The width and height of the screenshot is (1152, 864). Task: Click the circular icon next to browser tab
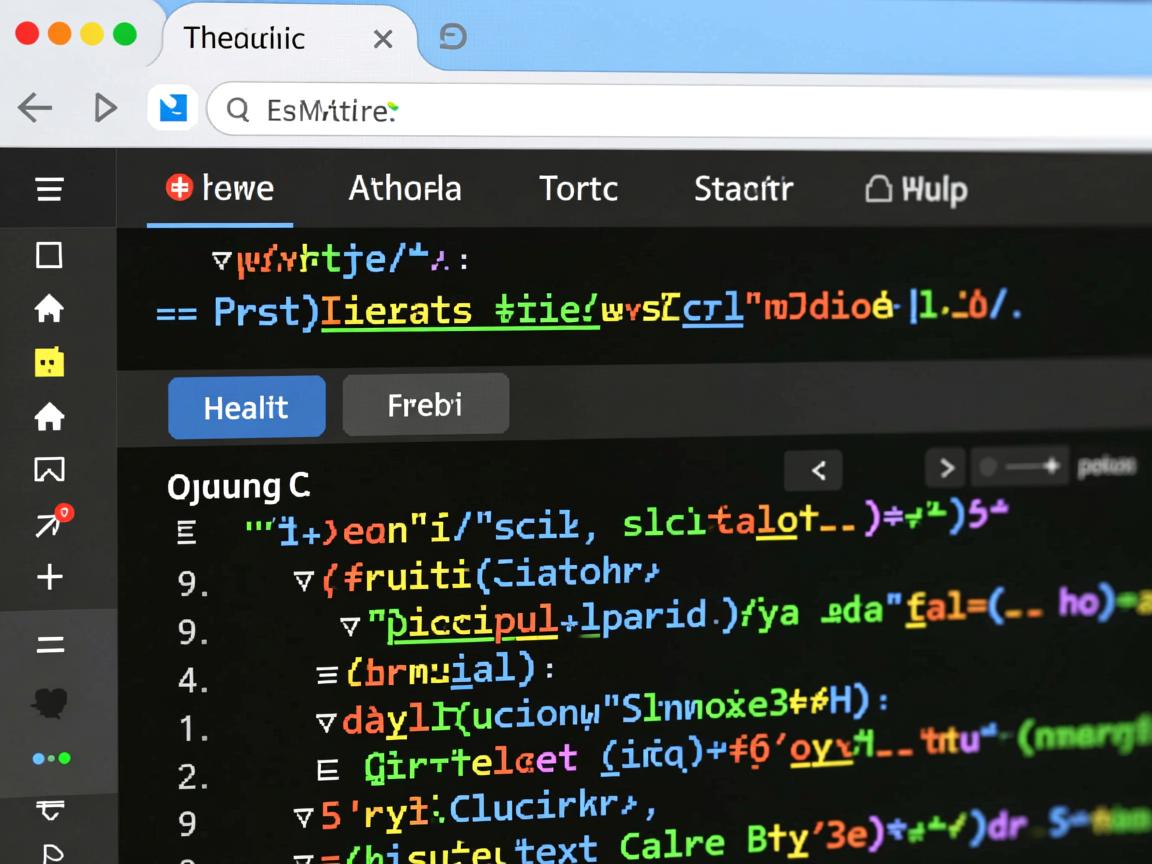pyautogui.click(x=453, y=37)
